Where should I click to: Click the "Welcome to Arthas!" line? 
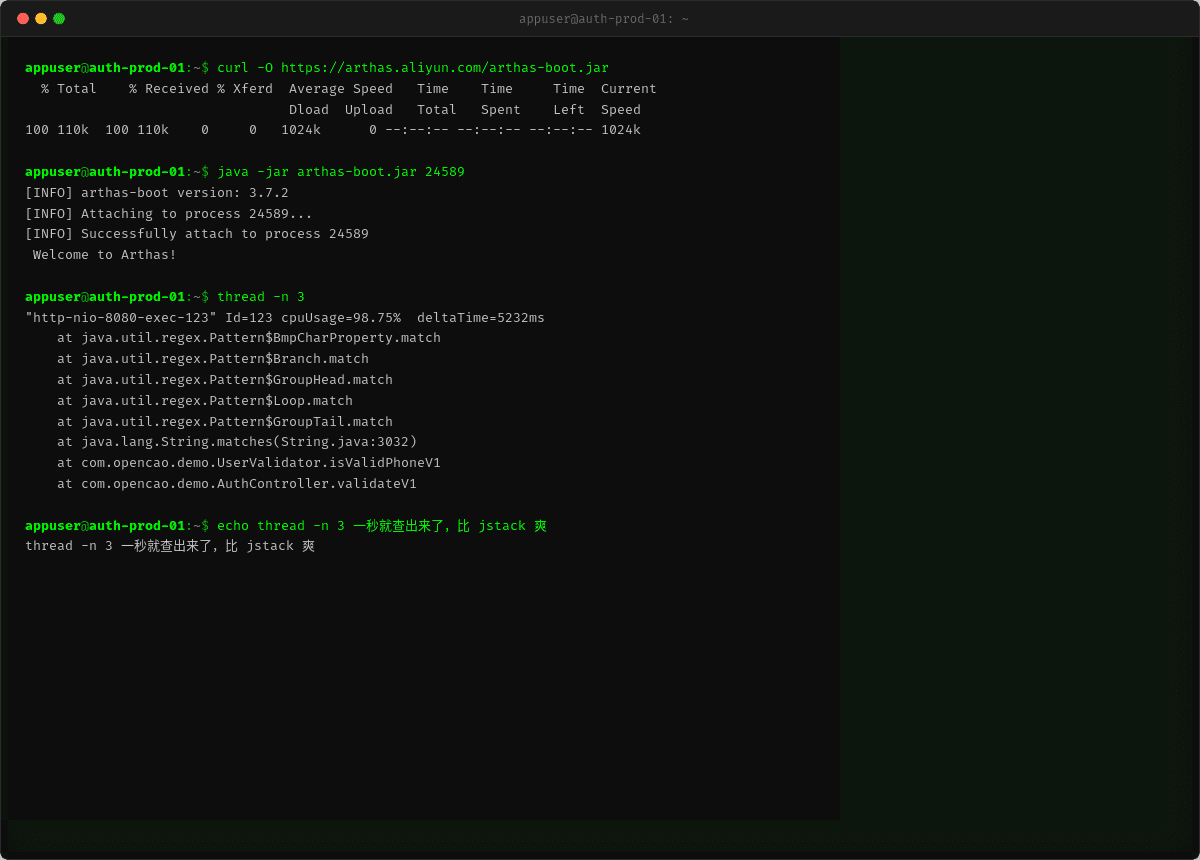(x=105, y=255)
